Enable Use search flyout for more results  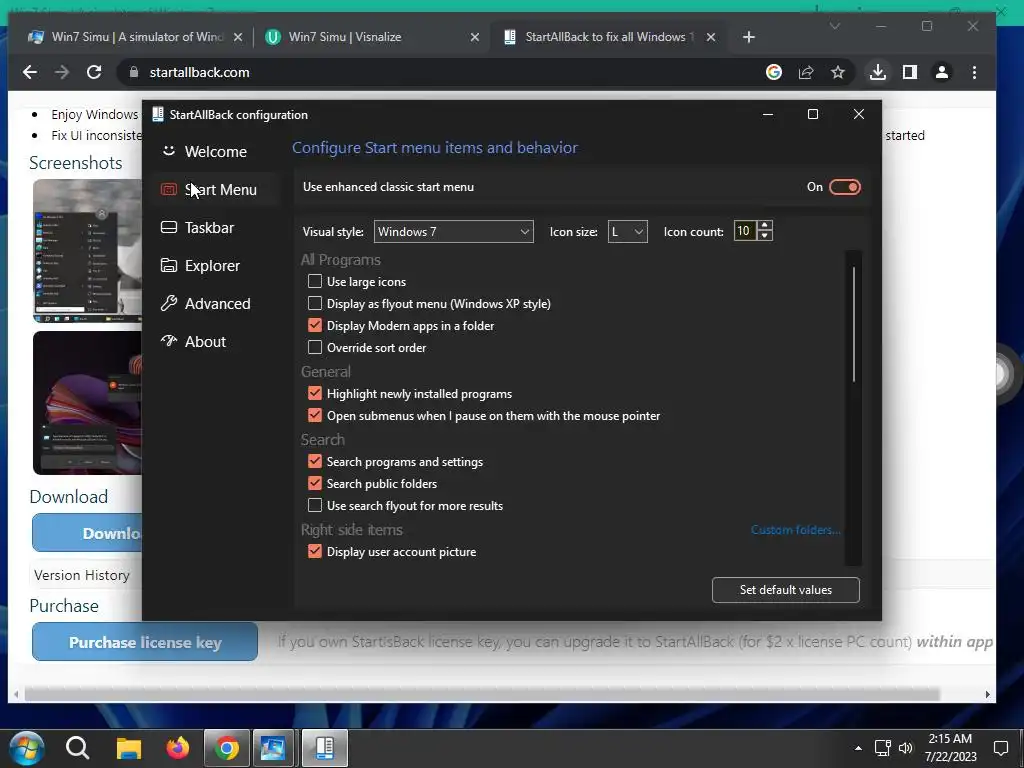click(x=315, y=505)
